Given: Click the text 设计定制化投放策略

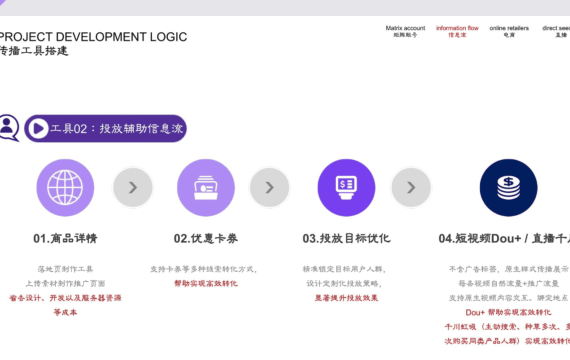Looking at the screenshot, I should tap(344, 283).
